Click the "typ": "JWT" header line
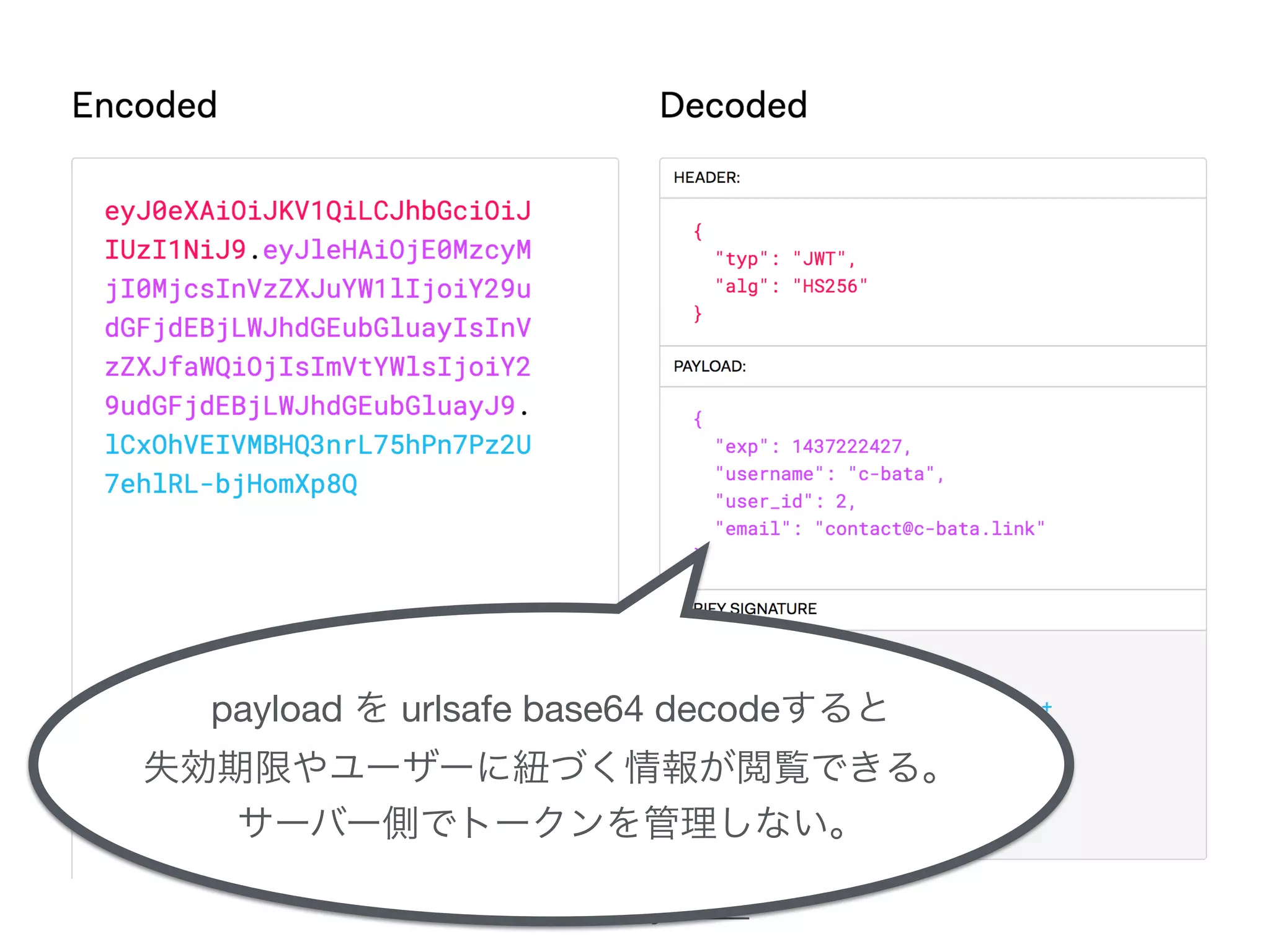Viewport: 1270px width, 952px height. (x=785, y=259)
